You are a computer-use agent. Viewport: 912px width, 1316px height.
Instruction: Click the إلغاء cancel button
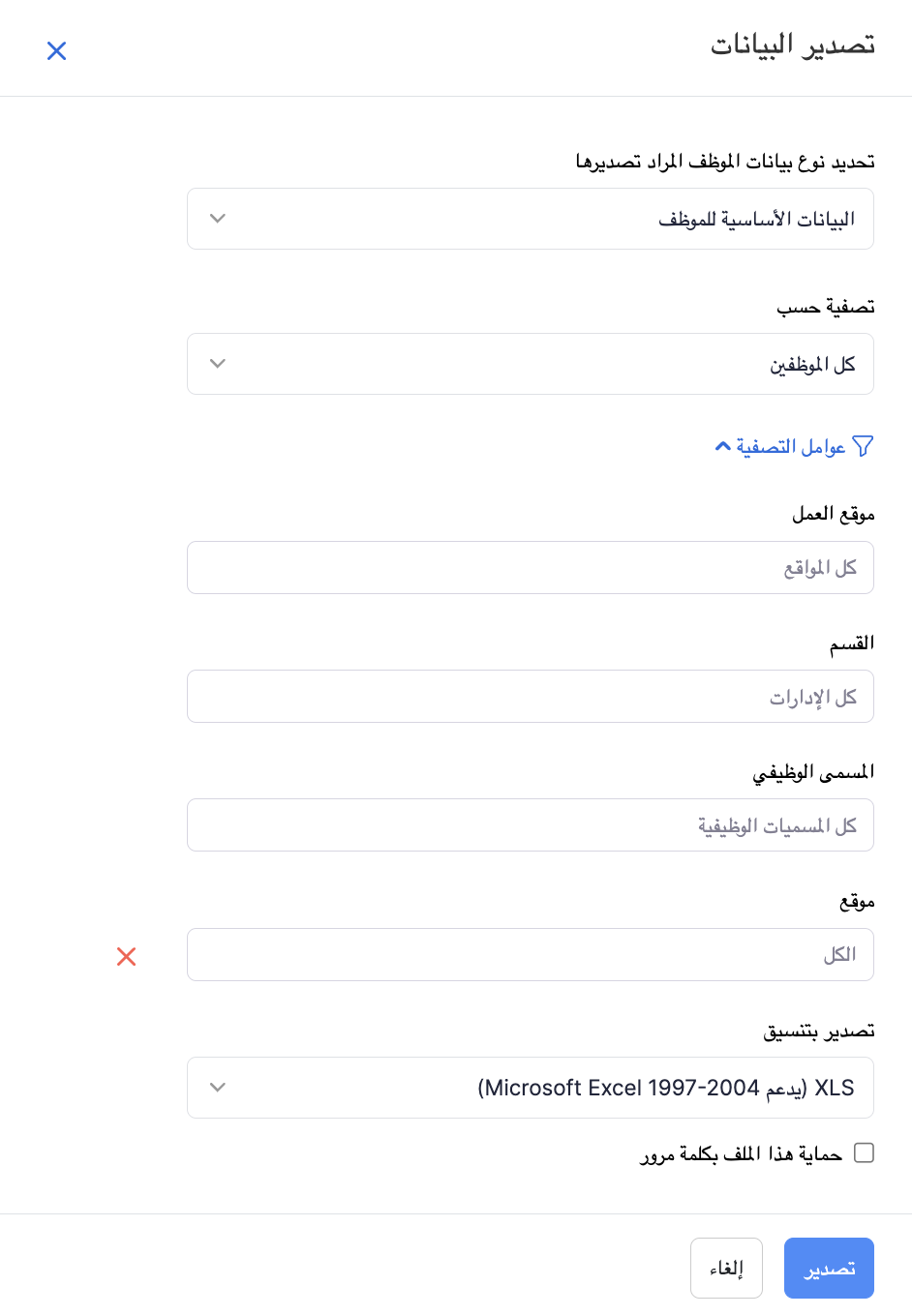pyautogui.click(x=726, y=1268)
